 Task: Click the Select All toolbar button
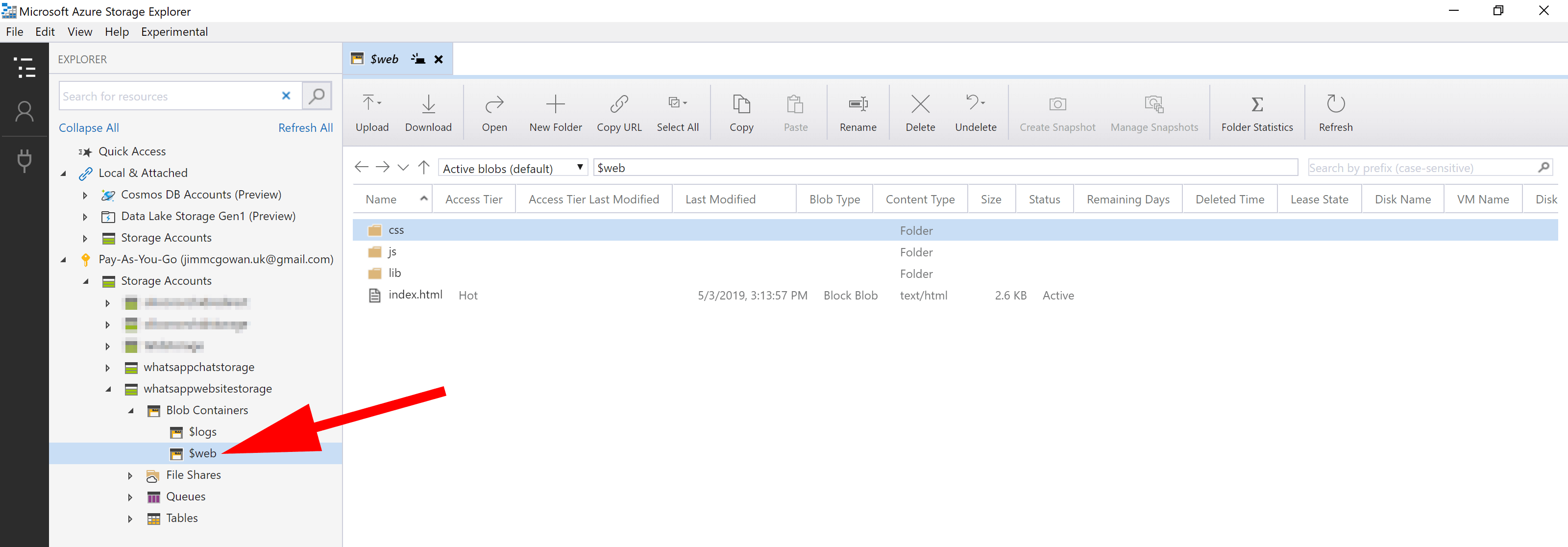pyautogui.click(x=678, y=113)
